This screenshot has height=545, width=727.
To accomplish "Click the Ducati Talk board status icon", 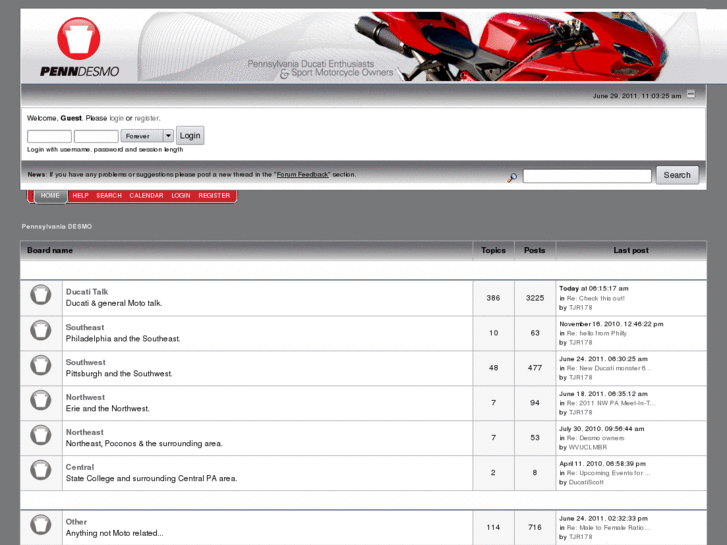I will (x=41, y=295).
